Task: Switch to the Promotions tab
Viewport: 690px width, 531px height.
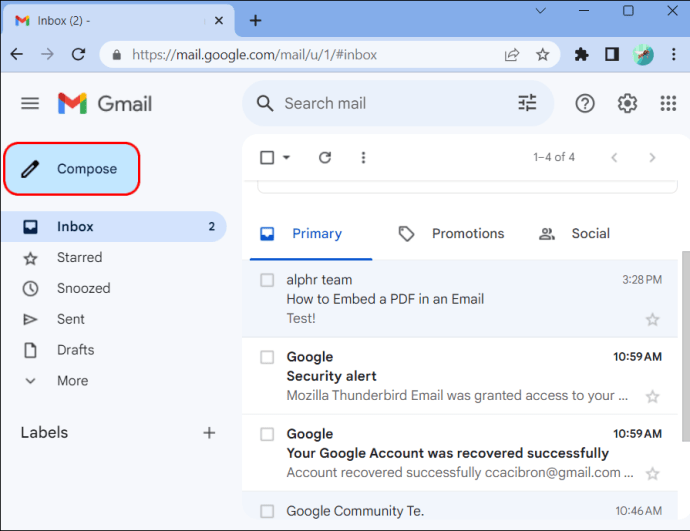Action: point(451,234)
